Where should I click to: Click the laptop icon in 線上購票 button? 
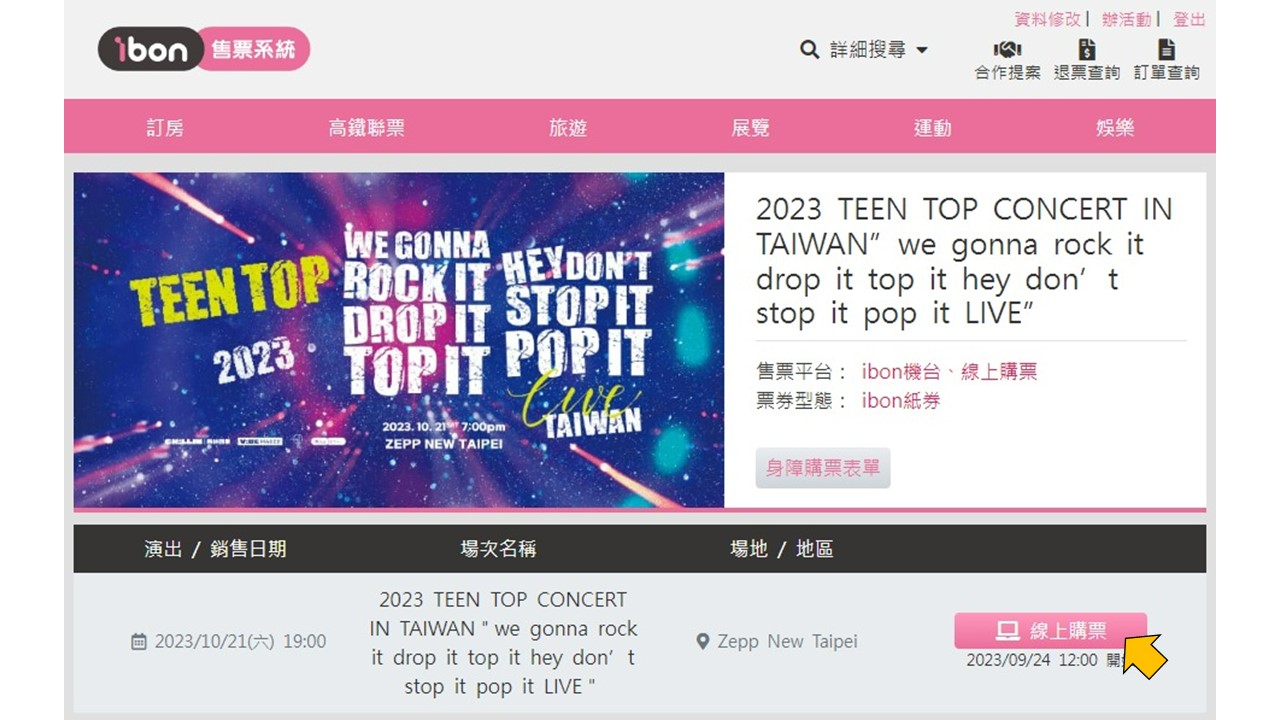1007,631
